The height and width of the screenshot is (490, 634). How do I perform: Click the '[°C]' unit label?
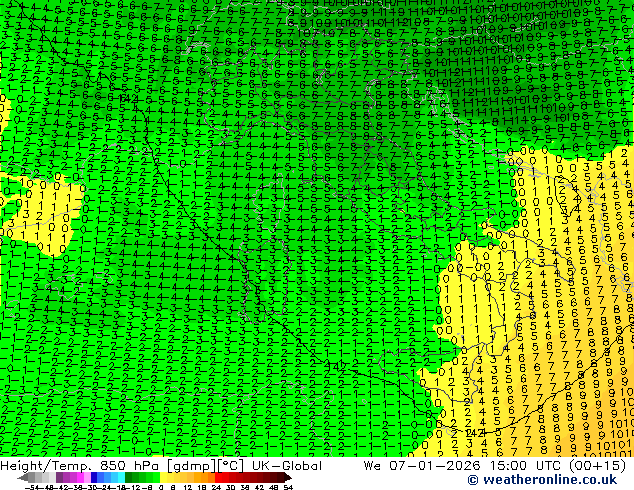pyautogui.click(x=231, y=466)
